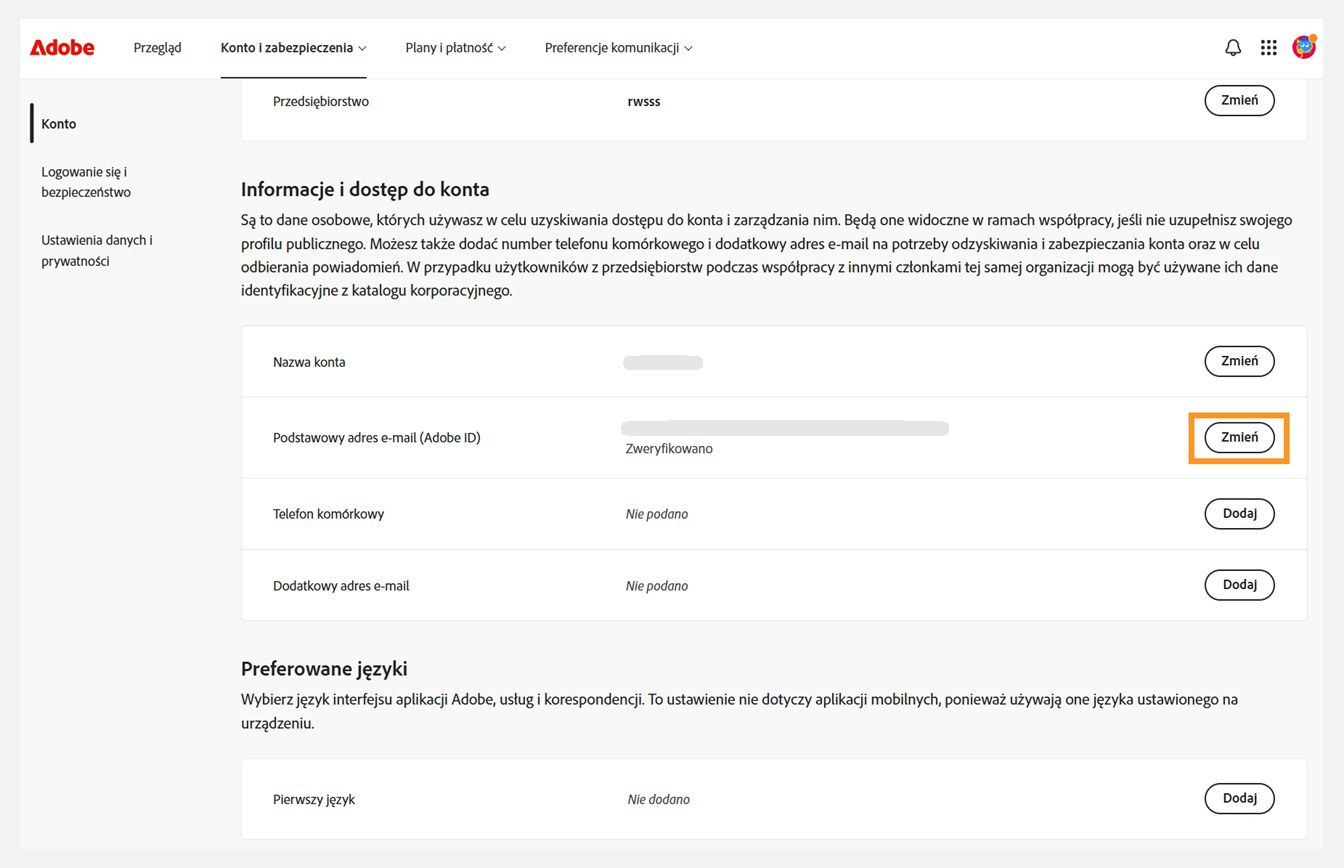Open Ustawienia danych i prywatności settings
The width and height of the screenshot is (1344, 868).
pos(96,250)
